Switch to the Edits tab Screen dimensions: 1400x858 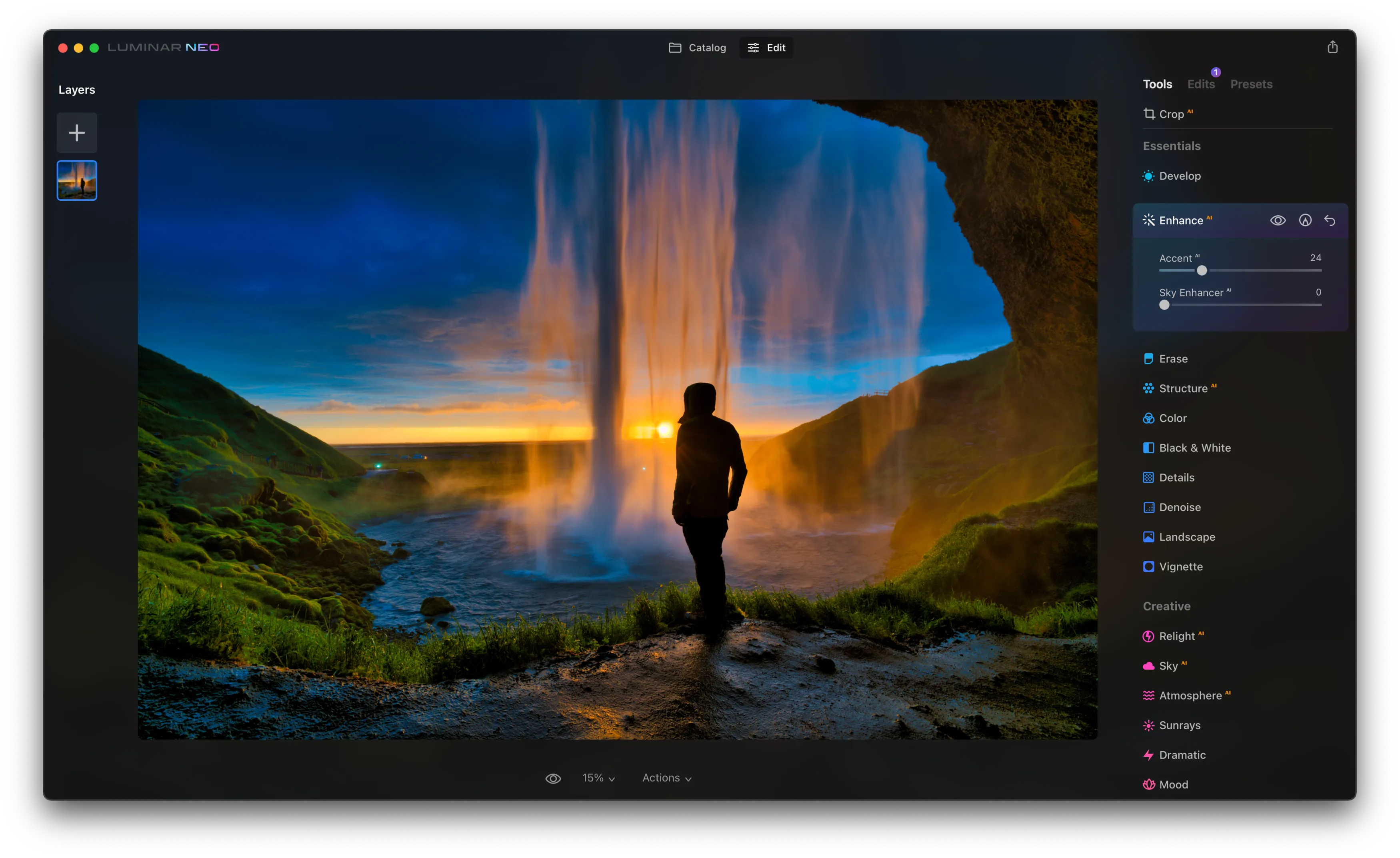pyautogui.click(x=1200, y=84)
